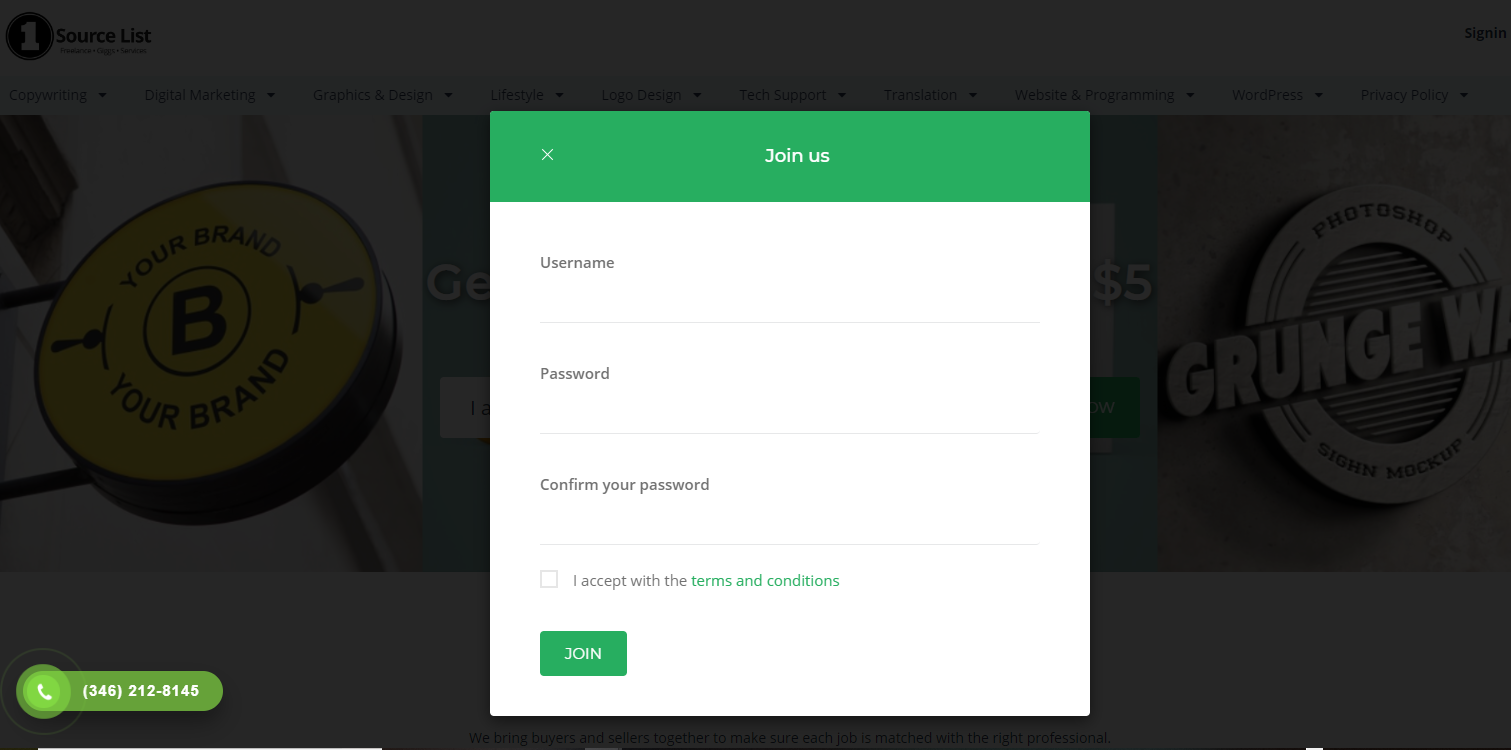Open the Lifestyle menu
1511x750 pixels.
coord(517,95)
